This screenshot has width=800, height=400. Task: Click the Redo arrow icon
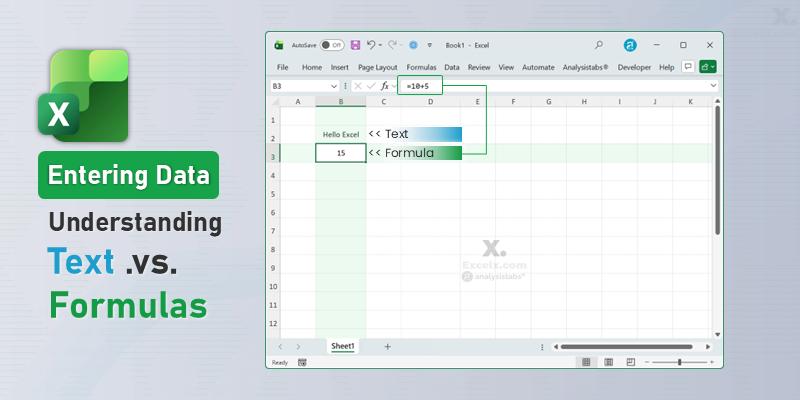(392, 45)
